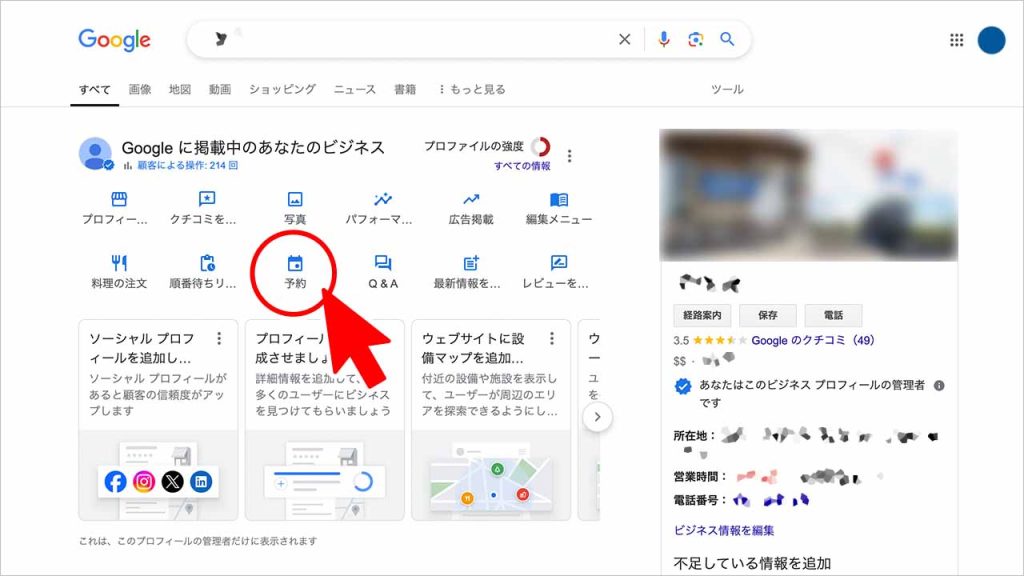Open ソーシャル プロフィール card three-dot menu
Image resolution: width=1024 pixels, height=576 pixels.
point(219,338)
